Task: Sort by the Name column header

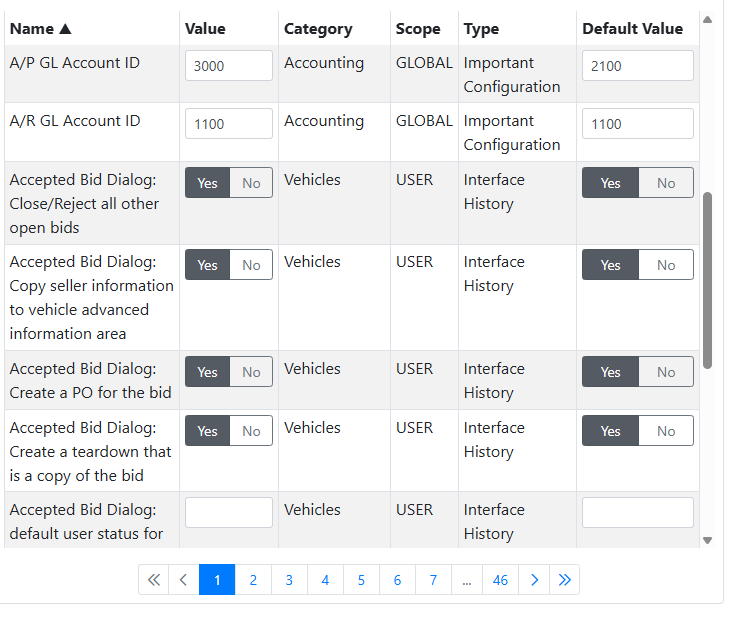Action: [40, 29]
